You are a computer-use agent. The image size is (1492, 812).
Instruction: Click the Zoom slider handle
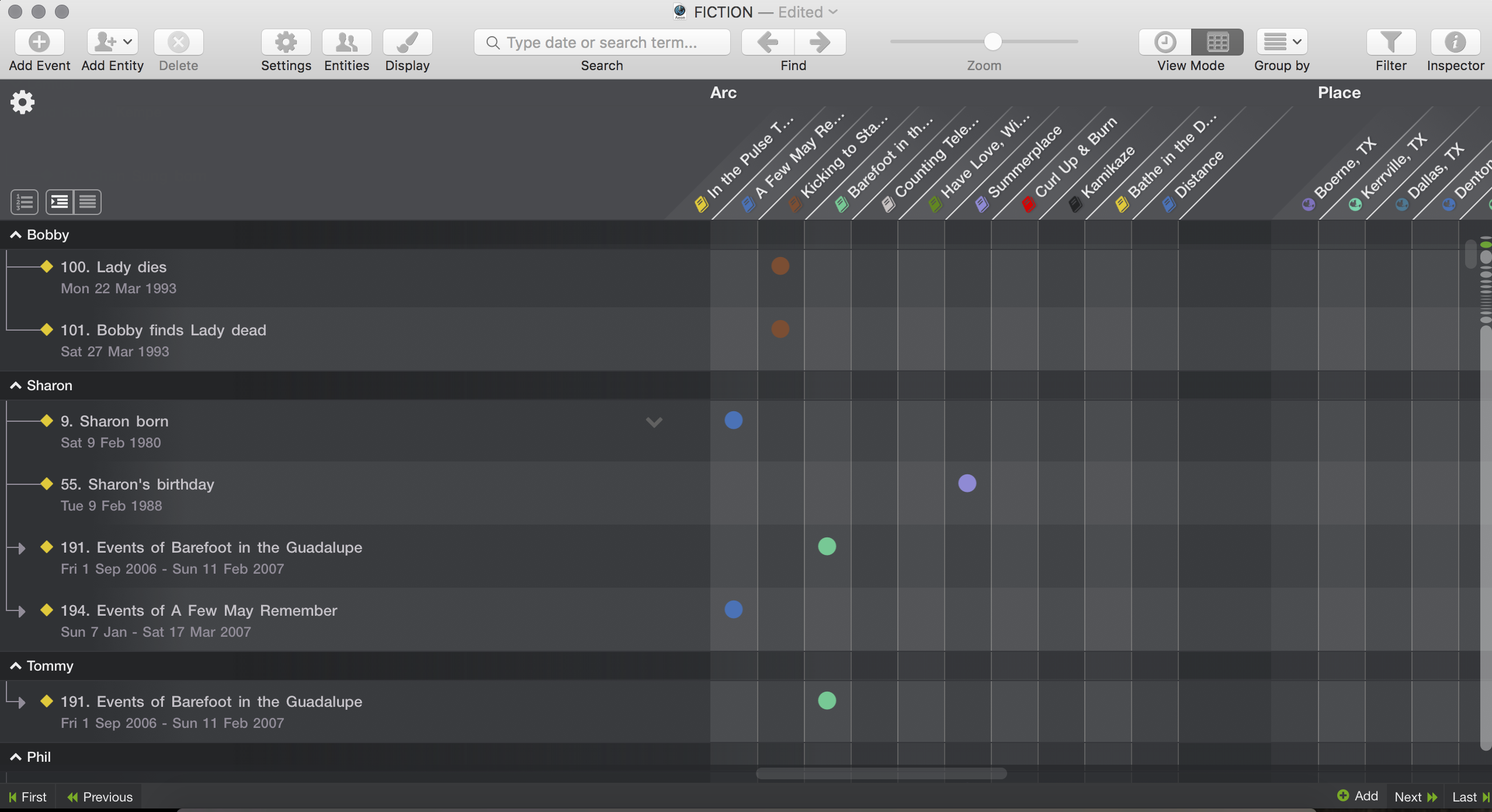[993, 41]
